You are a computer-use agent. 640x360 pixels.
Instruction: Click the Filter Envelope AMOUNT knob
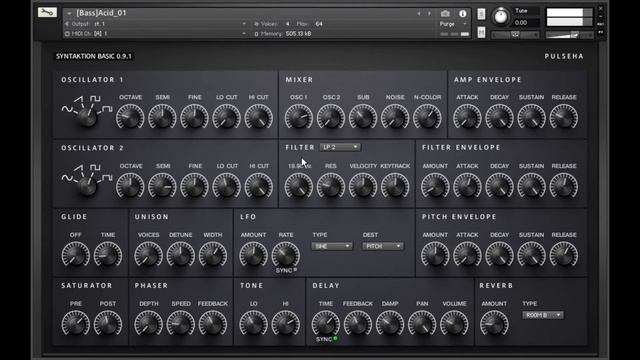click(435, 186)
